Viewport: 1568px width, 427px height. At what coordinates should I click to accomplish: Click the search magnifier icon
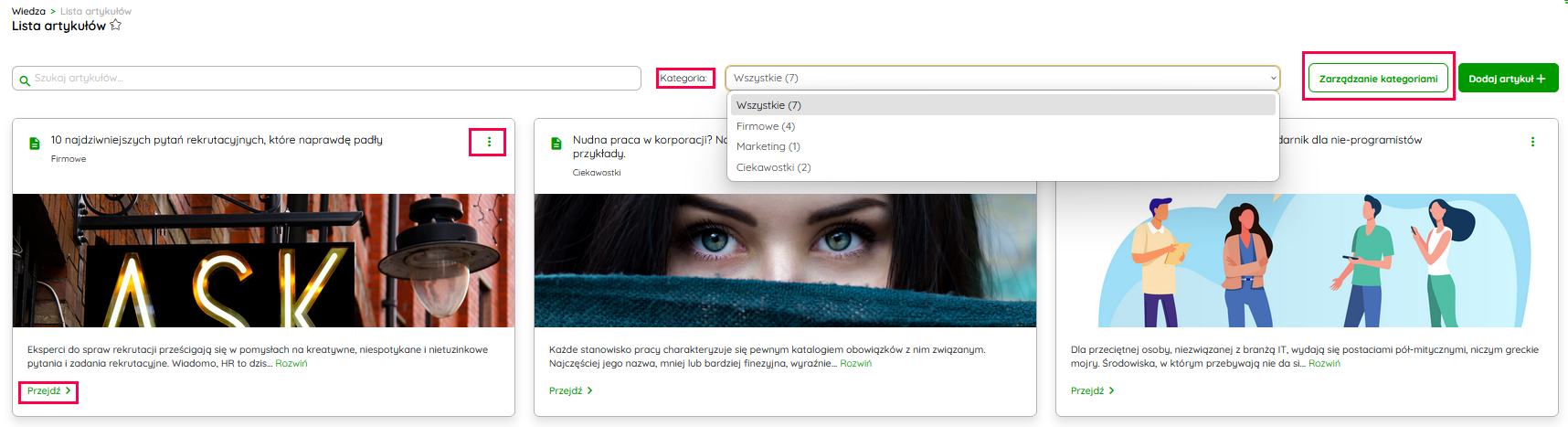tap(25, 80)
